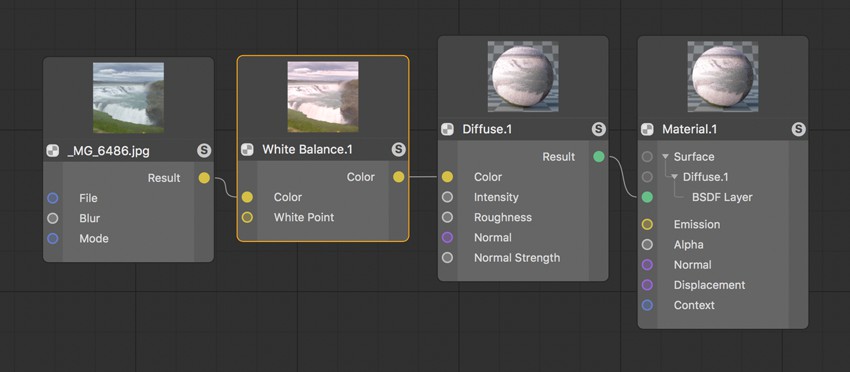The image size is (850, 372).
Task: Select the Diffuse.1 sphere preview
Action: point(523,76)
